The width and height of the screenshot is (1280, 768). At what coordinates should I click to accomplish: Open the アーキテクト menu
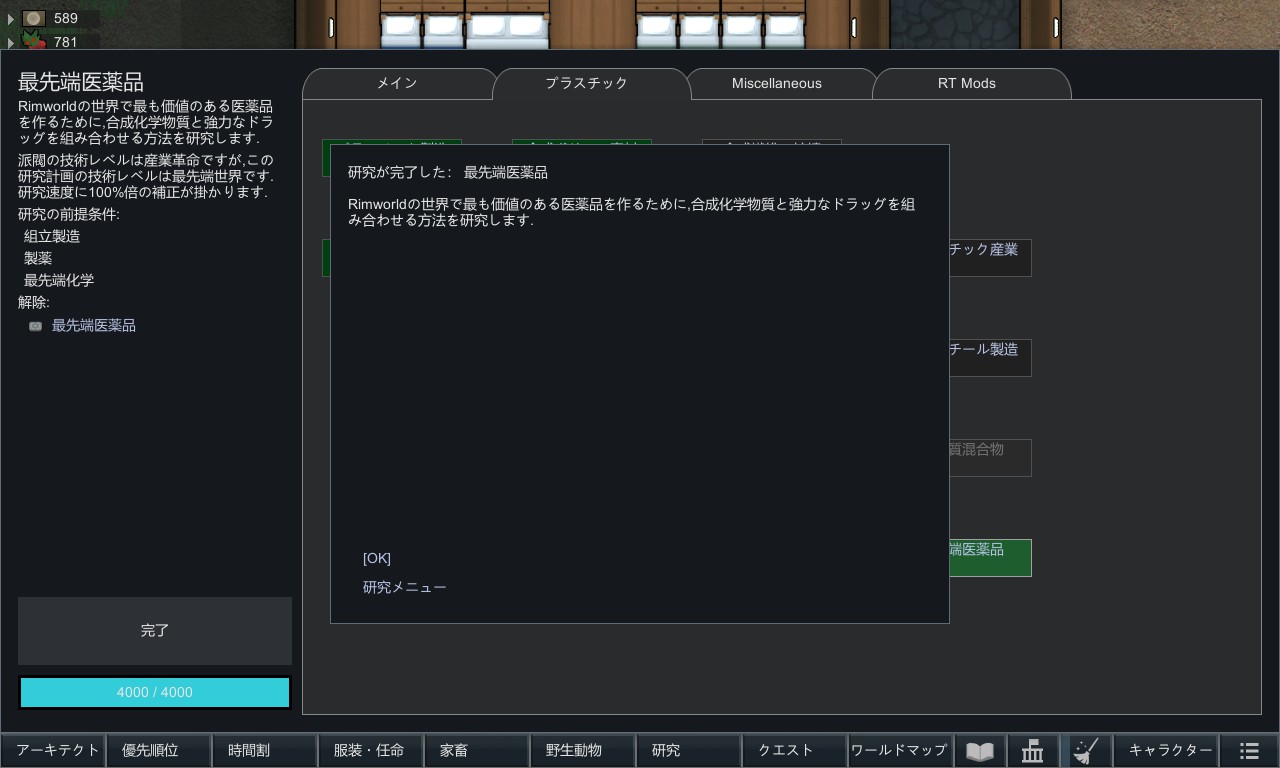(54, 751)
